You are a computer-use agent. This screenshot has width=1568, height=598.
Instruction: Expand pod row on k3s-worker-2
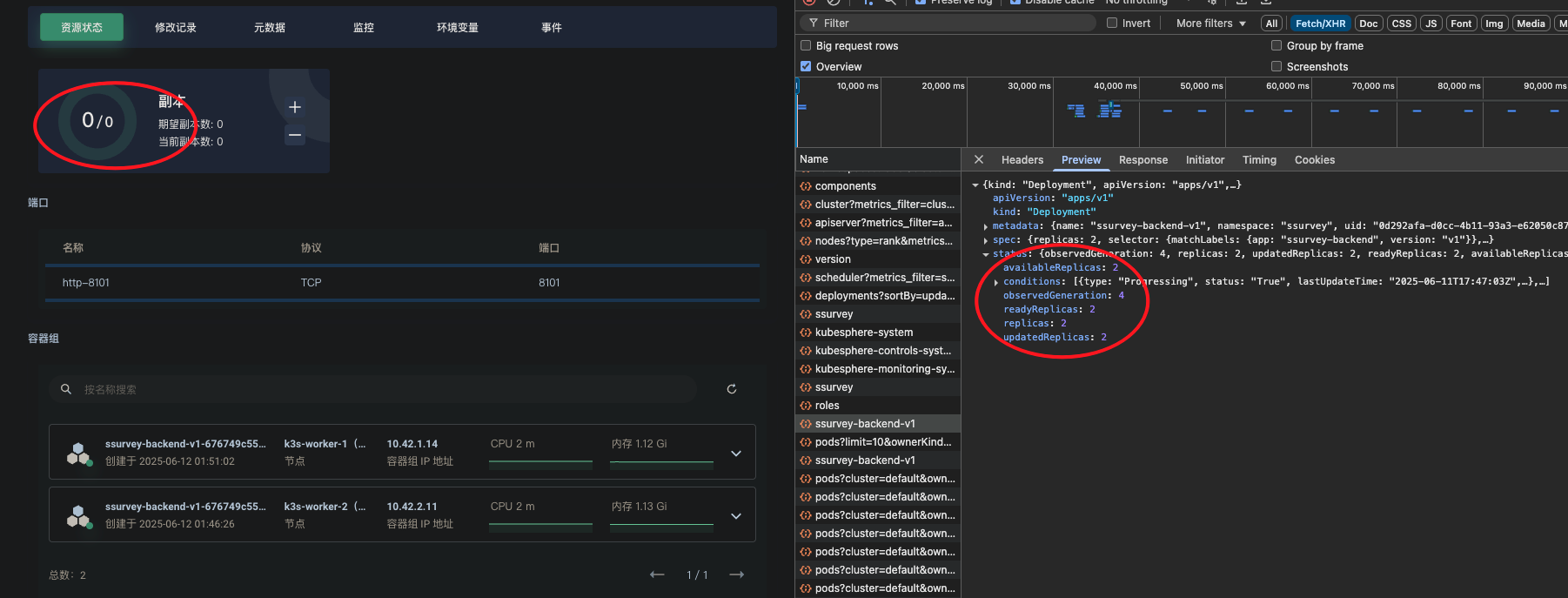coord(736,516)
